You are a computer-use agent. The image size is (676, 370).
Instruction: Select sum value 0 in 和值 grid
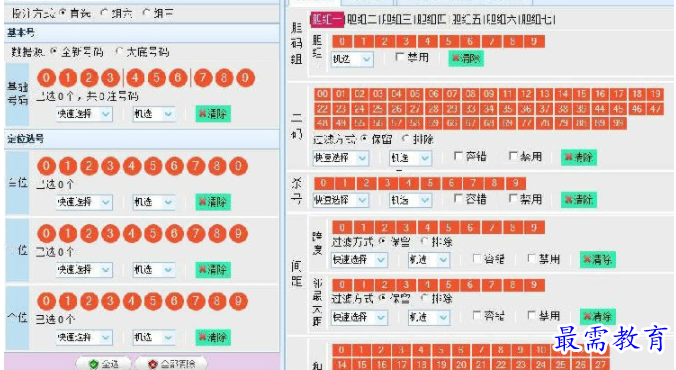click(341, 350)
